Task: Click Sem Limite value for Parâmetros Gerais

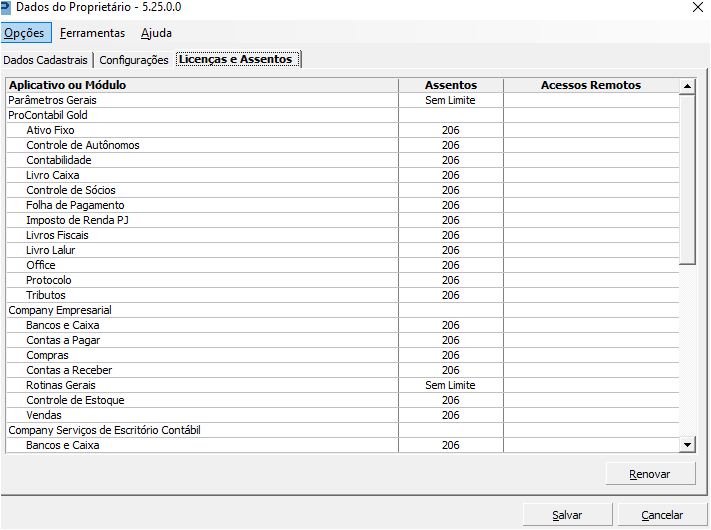Action: tap(450, 100)
